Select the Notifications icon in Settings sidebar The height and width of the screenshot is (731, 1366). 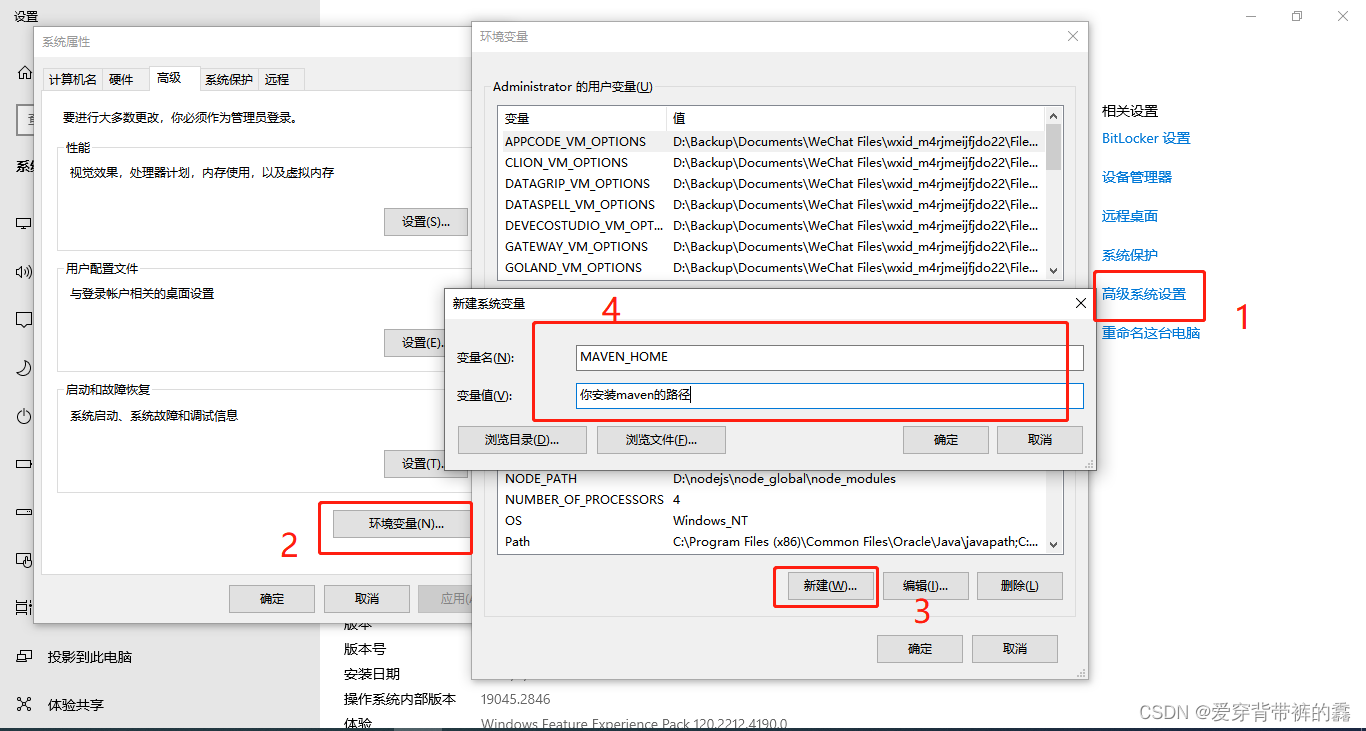(x=24, y=320)
